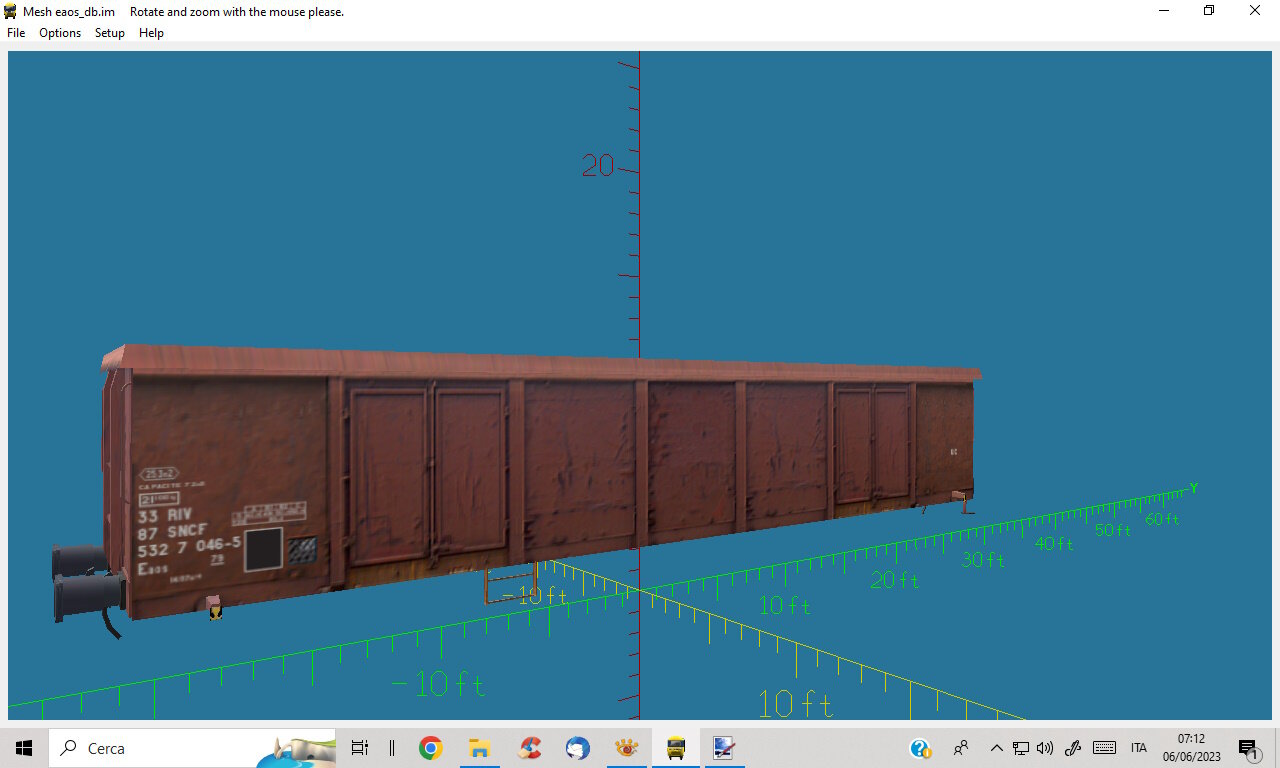Open Task View in the taskbar
This screenshot has height=768, width=1280.
(x=360, y=748)
